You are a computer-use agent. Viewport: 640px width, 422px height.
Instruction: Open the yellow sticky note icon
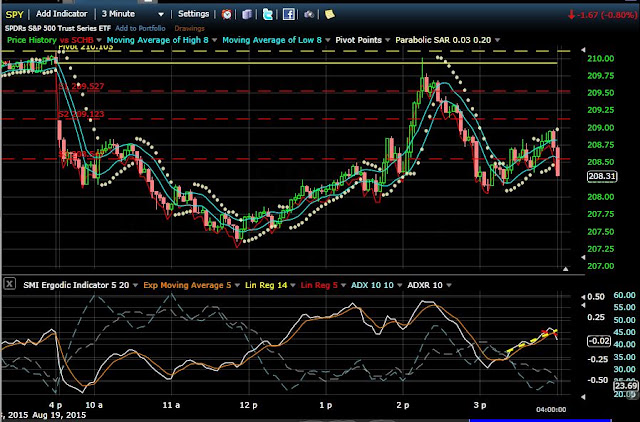tap(329, 14)
